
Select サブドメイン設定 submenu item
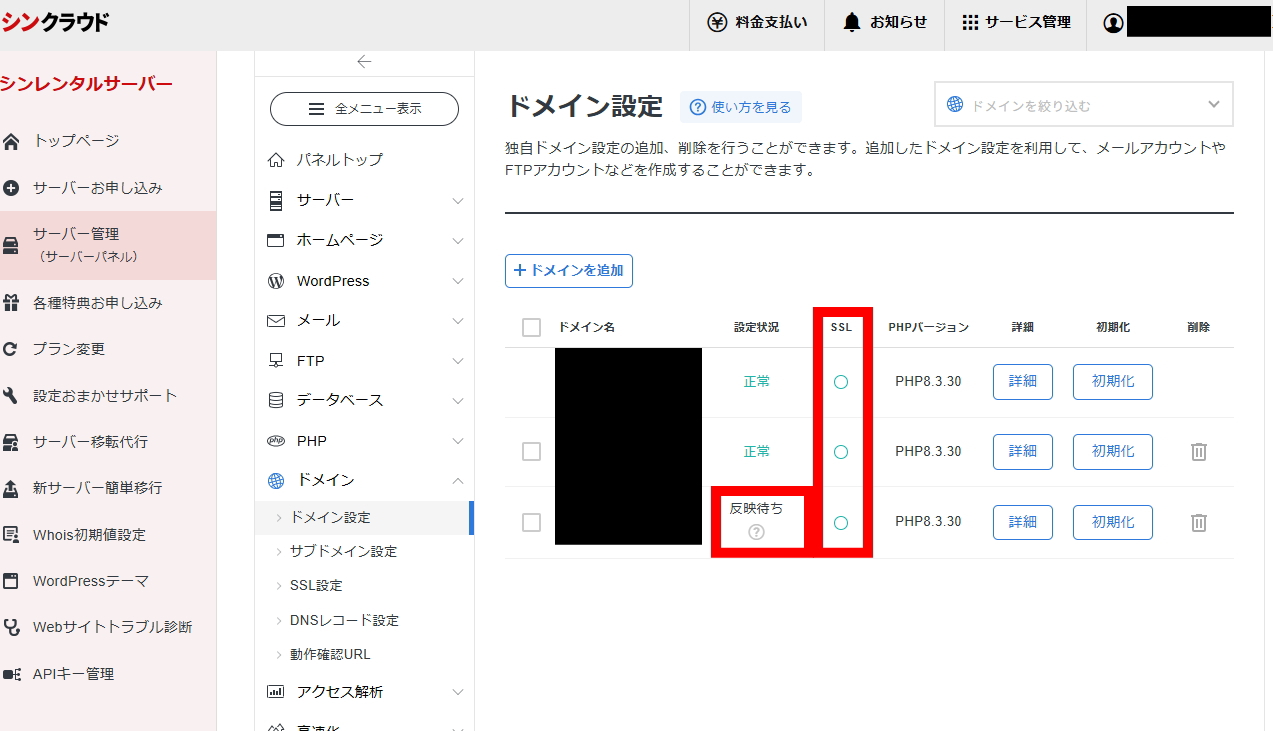click(x=343, y=552)
